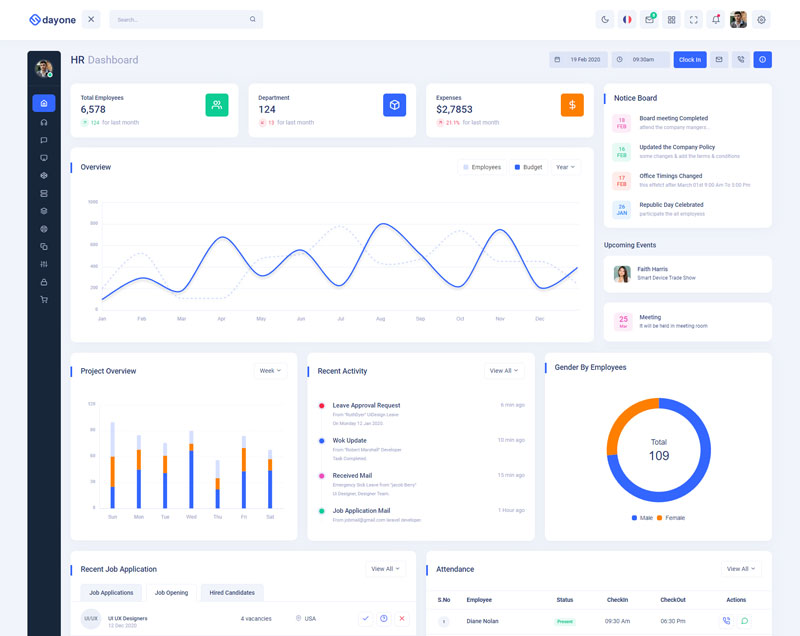Toggle Budget series in Overview legend
Image resolution: width=800 pixels, height=636 pixels.
click(528, 167)
